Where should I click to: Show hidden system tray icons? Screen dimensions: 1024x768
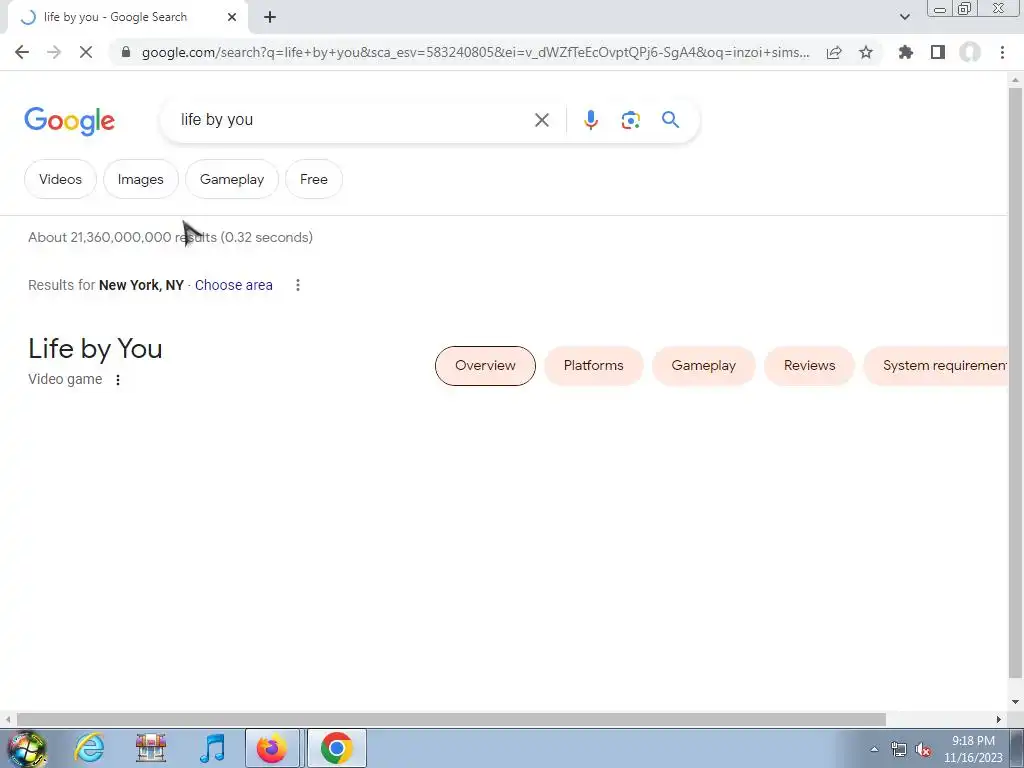pos(874,749)
